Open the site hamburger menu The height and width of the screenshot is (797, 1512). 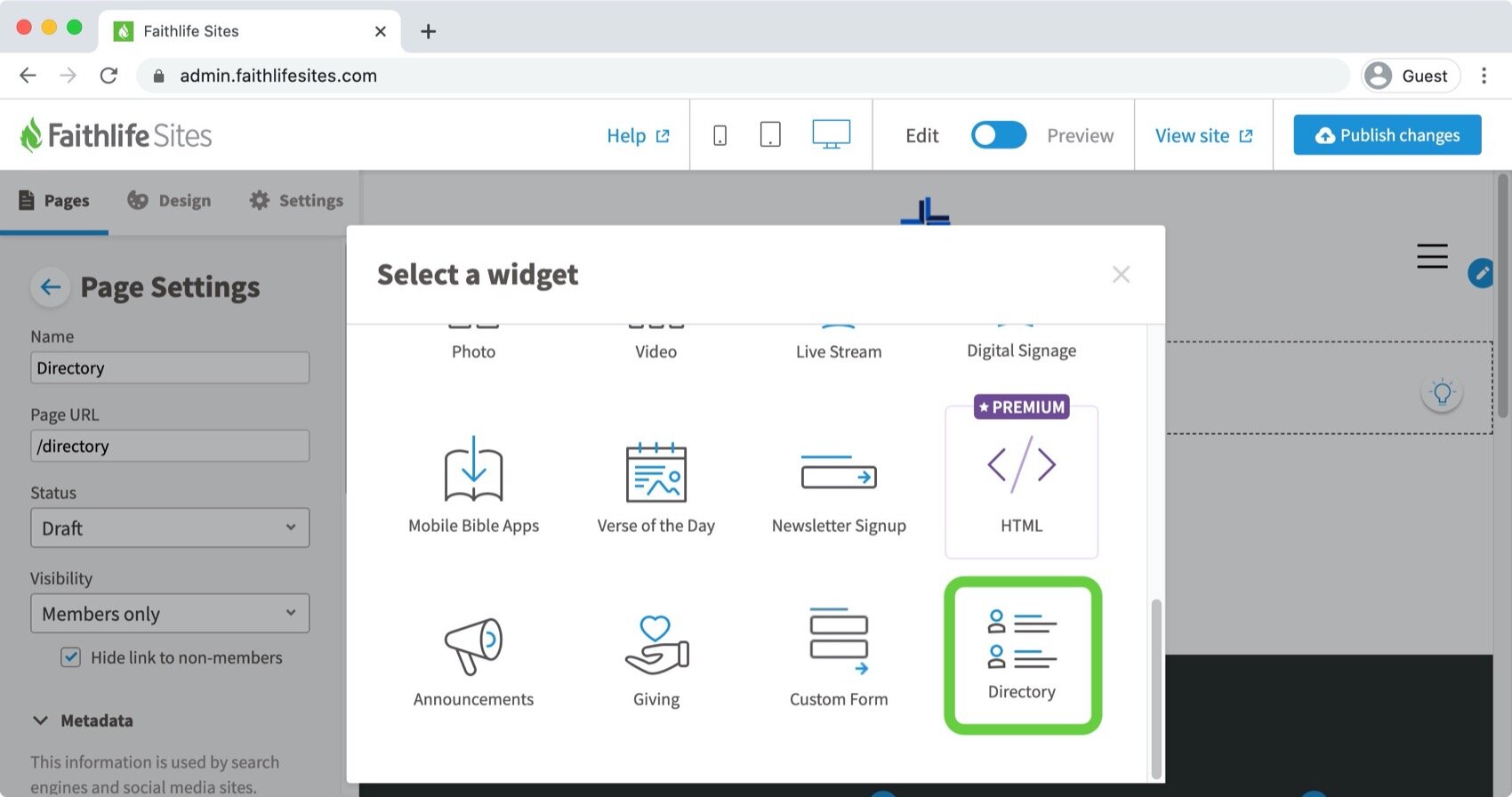pyautogui.click(x=1432, y=256)
